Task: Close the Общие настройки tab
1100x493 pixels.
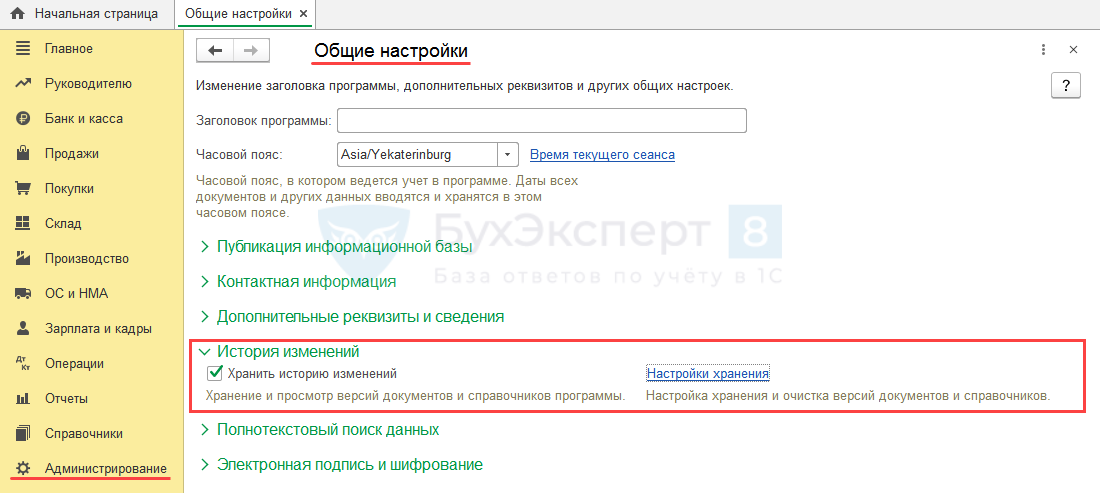Action: tap(304, 14)
